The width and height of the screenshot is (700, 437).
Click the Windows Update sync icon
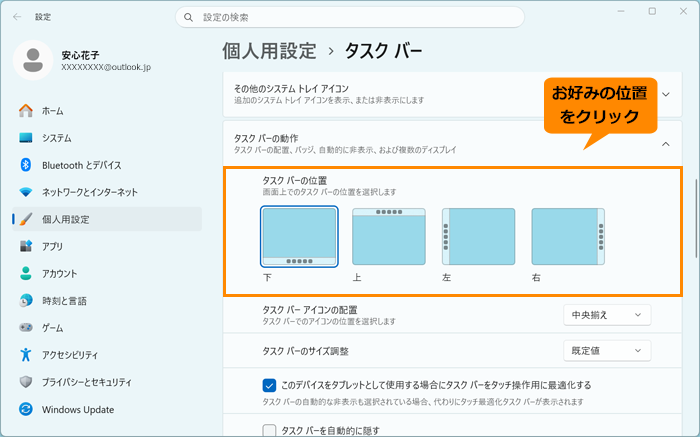point(26,409)
